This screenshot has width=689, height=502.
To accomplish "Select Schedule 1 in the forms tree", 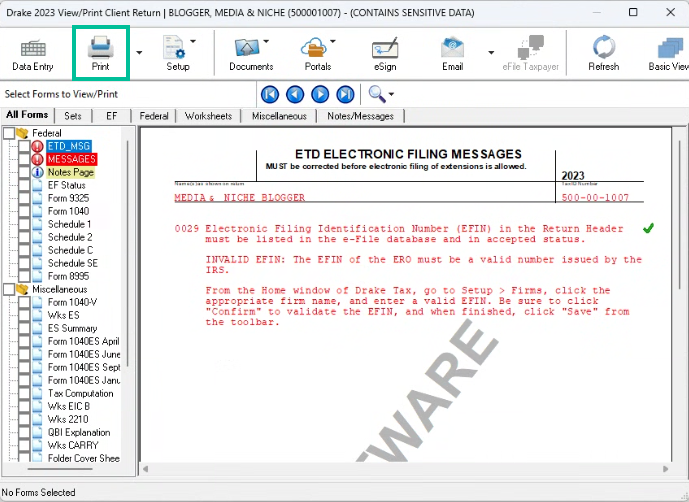I will pos(69,224).
